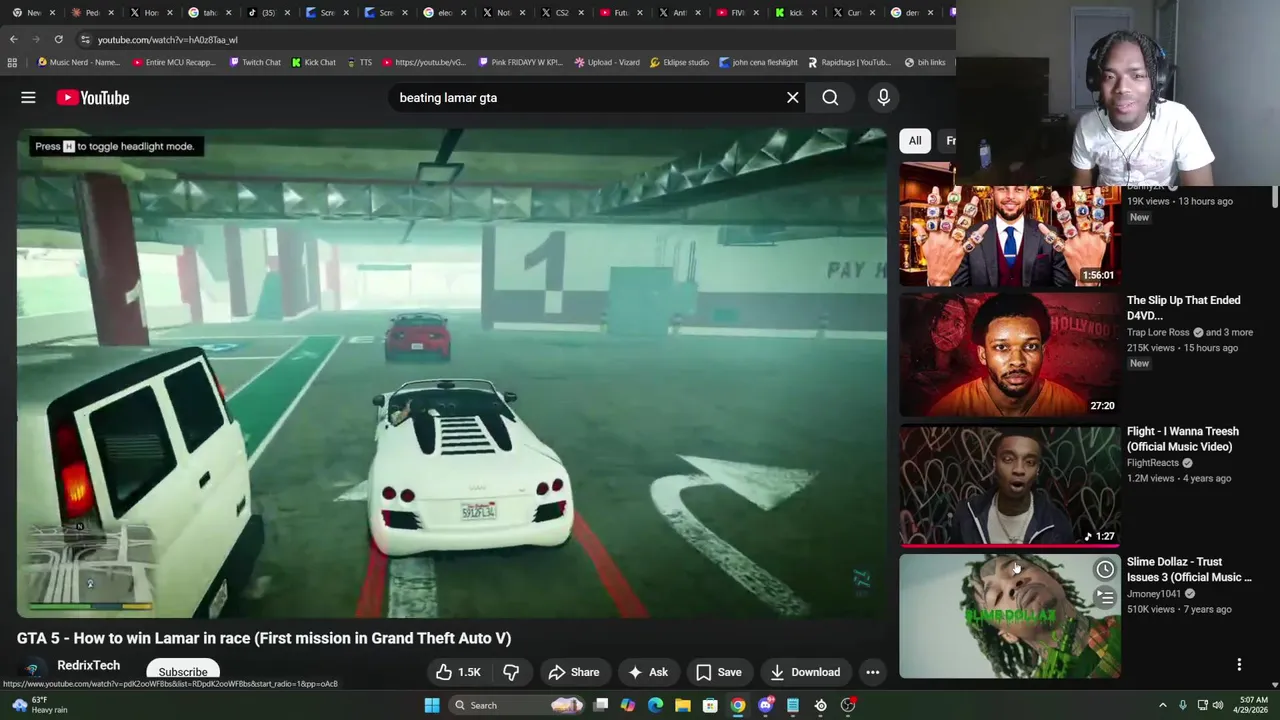Click 'Slime Dollaz - Trust Issues 3' title
The height and width of the screenshot is (720, 1280).
coord(1189,569)
